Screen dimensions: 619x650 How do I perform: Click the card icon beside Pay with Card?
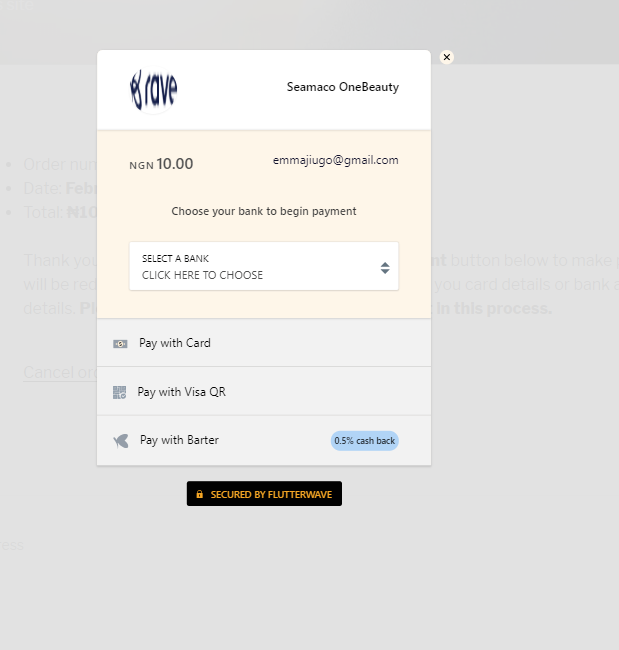pyautogui.click(x=120, y=344)
